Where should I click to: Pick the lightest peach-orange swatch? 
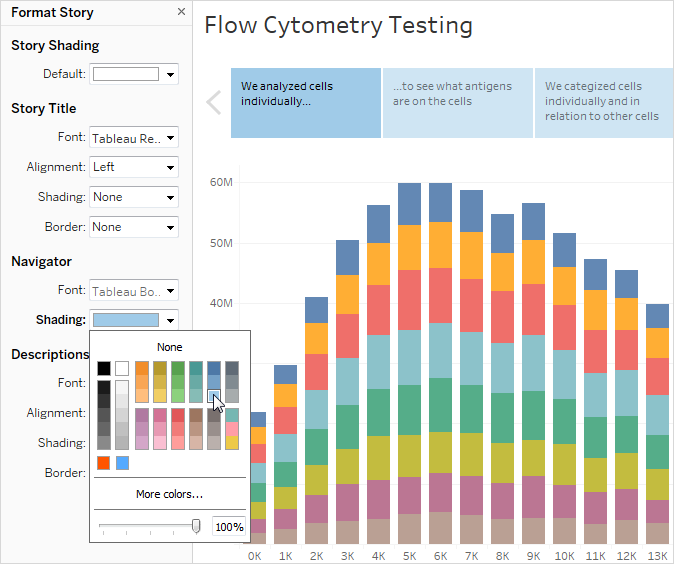point(142,395)
